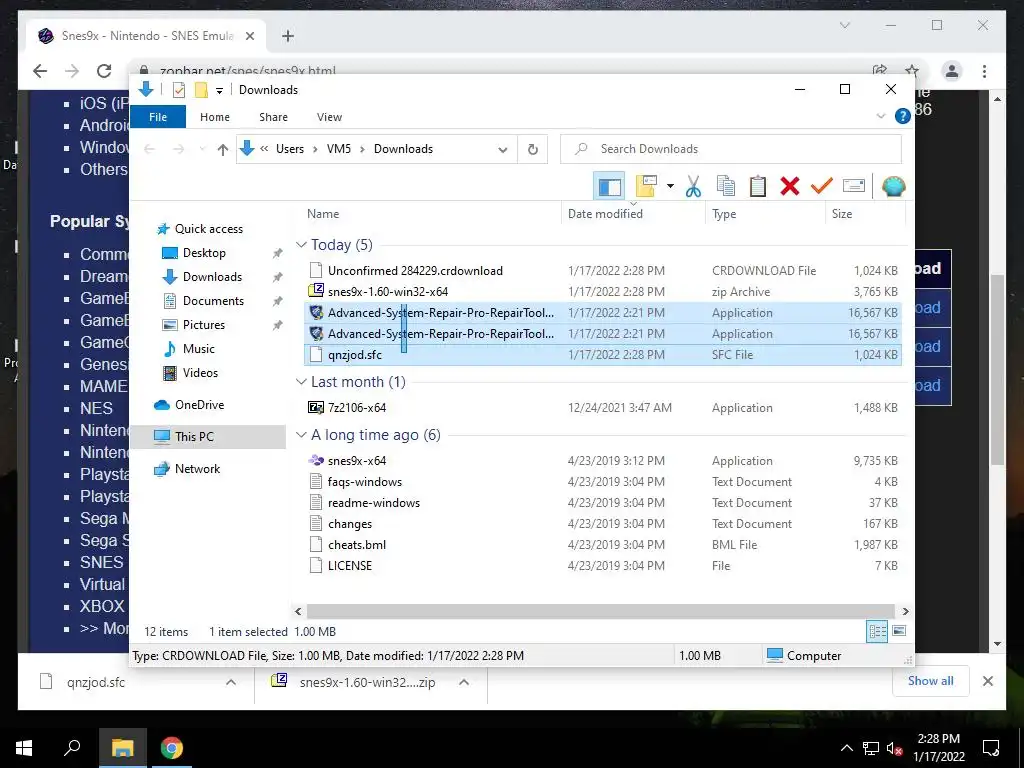The width and height of the screenshot is (1024, 768).
Task: Open taskbar search magnifier
Action: (72, 748)
